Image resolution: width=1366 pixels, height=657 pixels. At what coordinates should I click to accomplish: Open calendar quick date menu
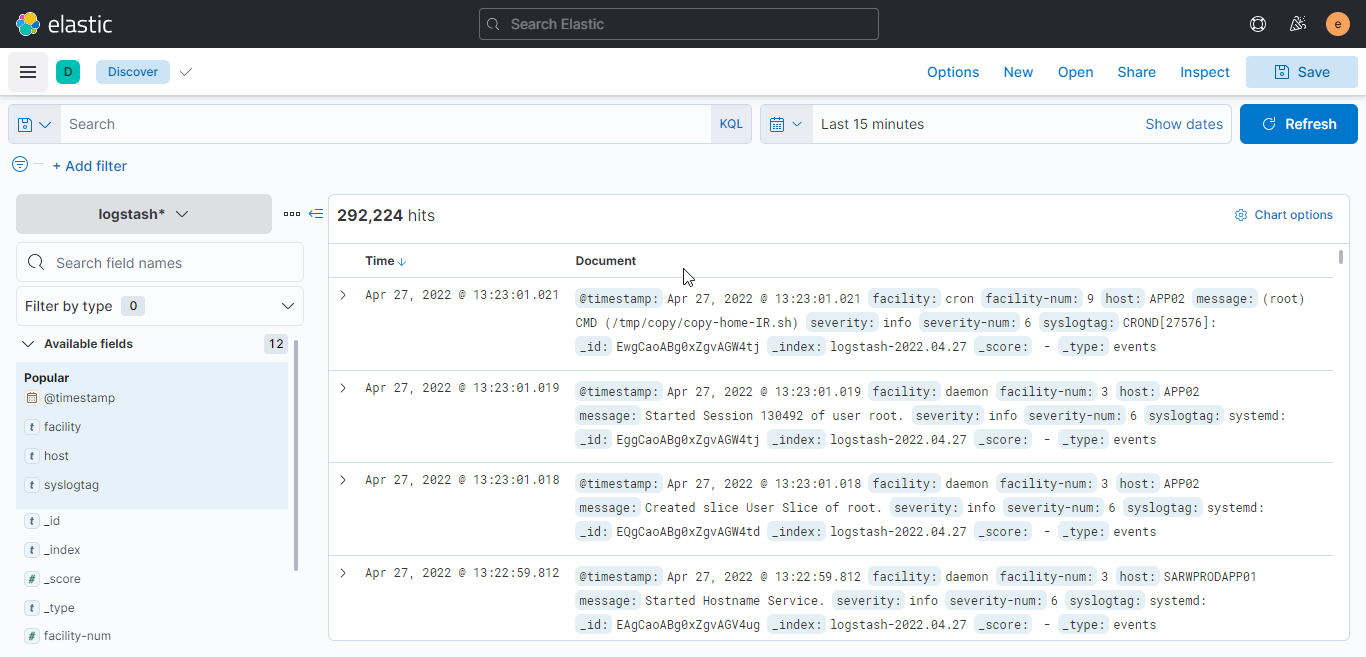coord(786,124)
